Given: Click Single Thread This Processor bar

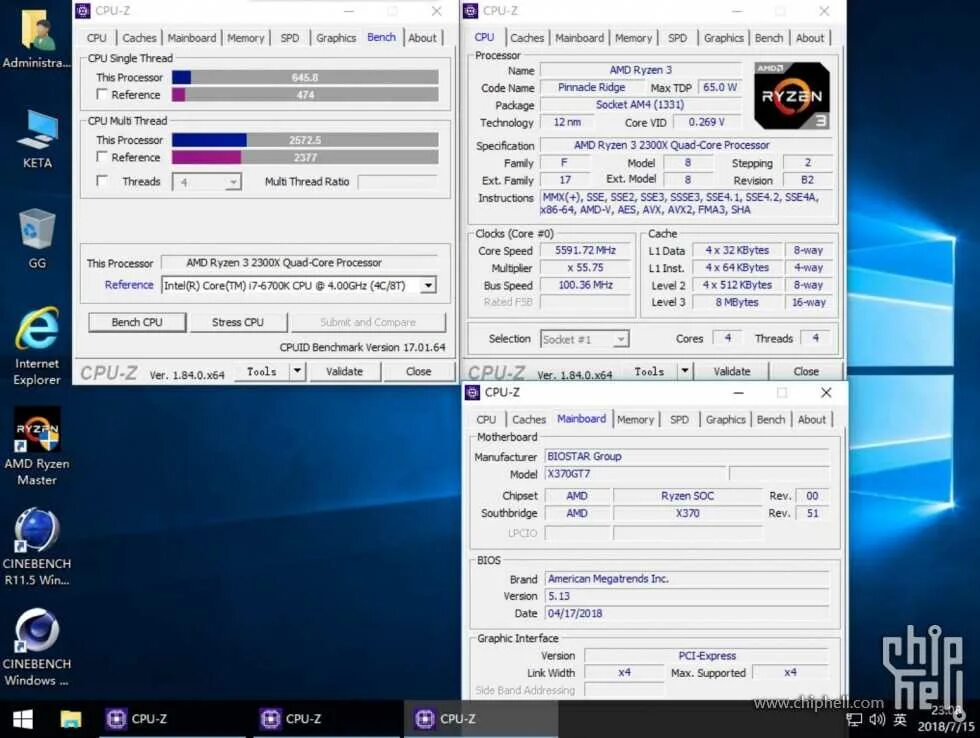Looking at the screenshot, I should pos(305,77).
